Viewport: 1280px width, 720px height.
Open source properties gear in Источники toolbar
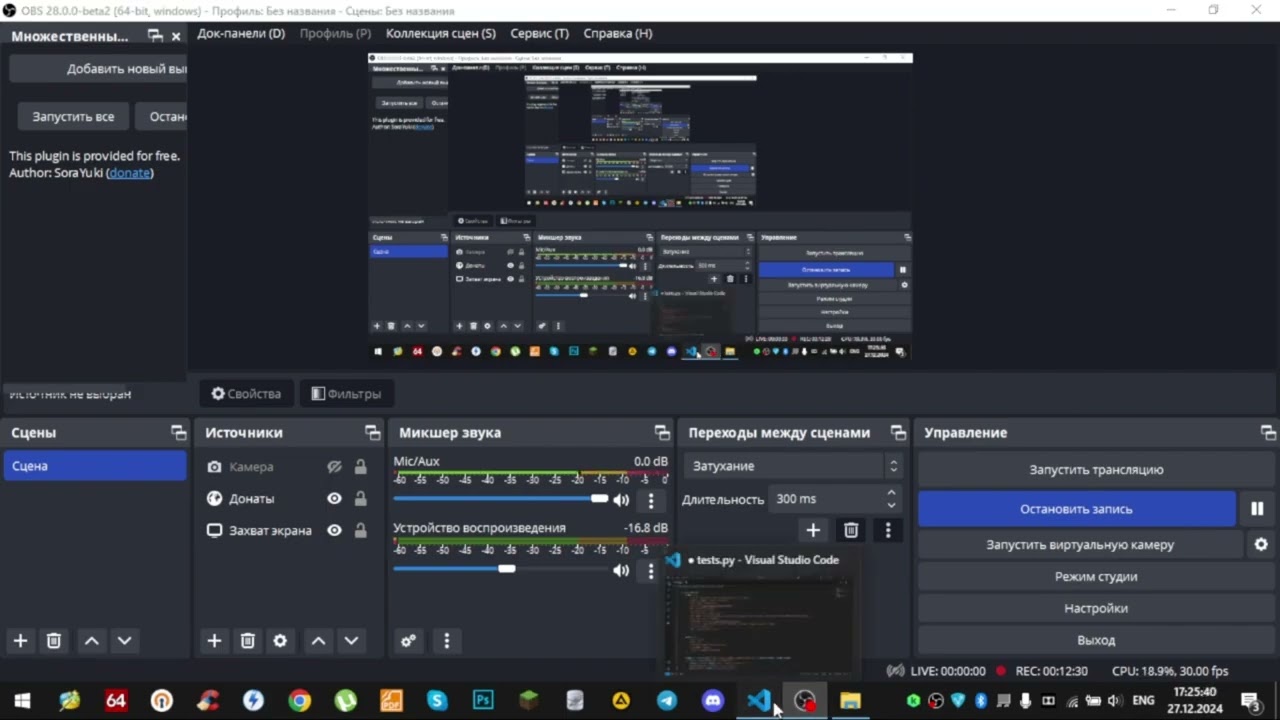[x=280, y=641]
